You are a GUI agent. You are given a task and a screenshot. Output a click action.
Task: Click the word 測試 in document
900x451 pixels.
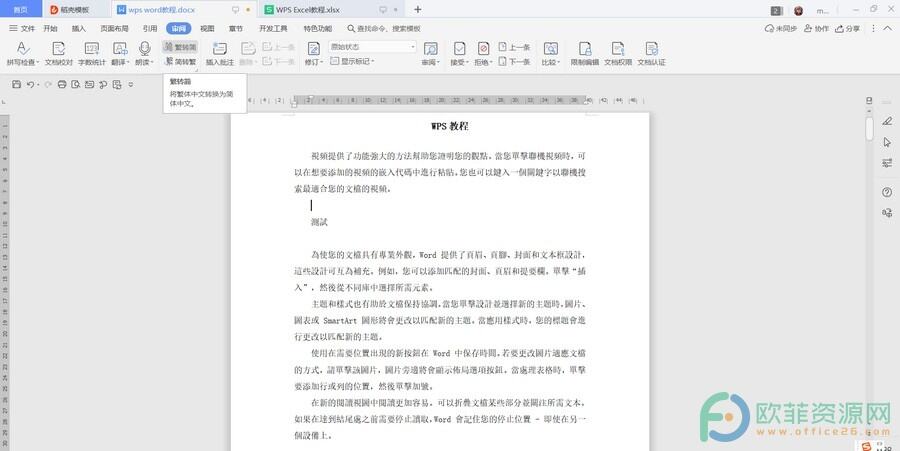(x=319, y=222)
